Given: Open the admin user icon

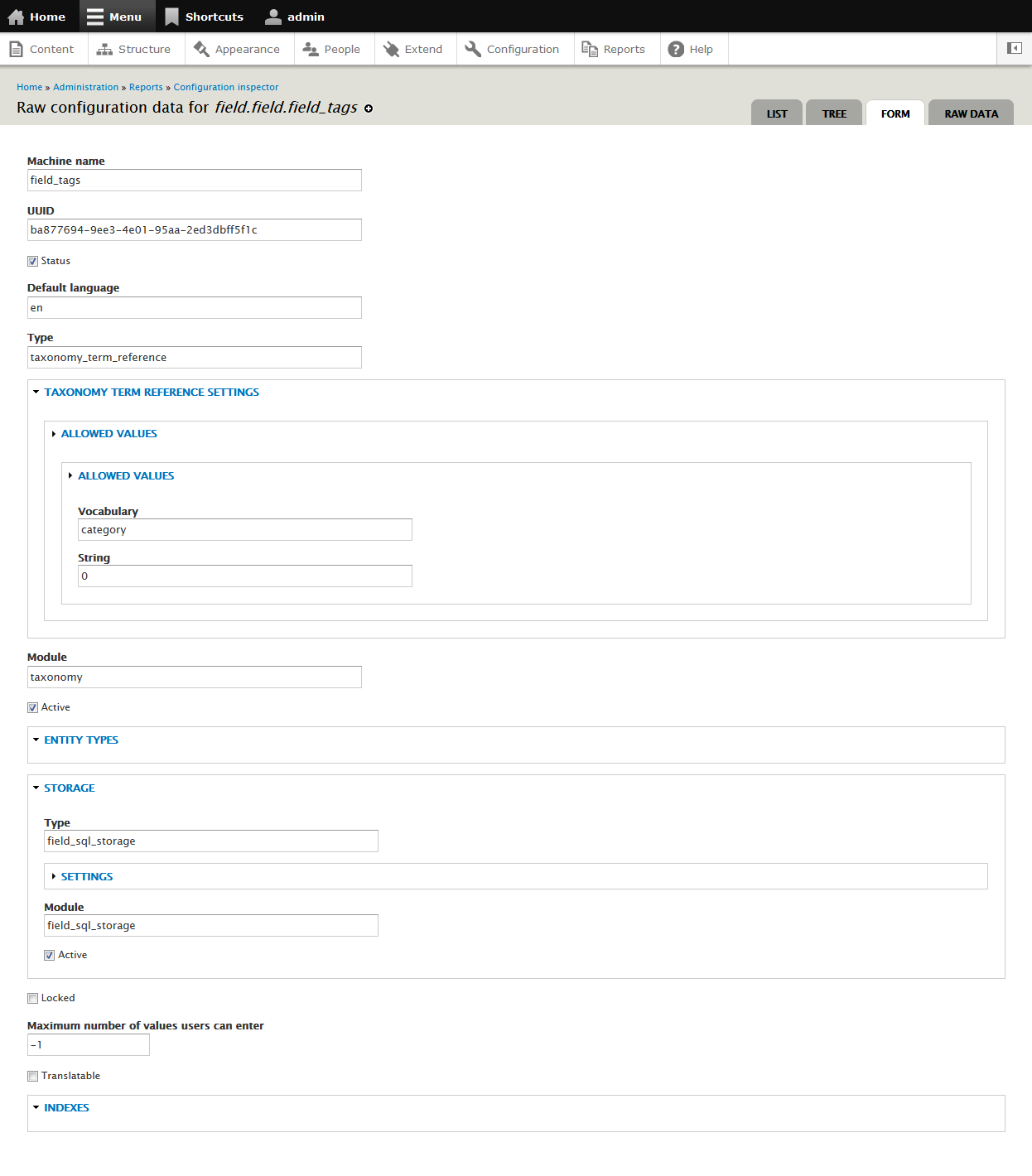Looking at the screenshot, I should pyautogui.click(x=272, y=16).
